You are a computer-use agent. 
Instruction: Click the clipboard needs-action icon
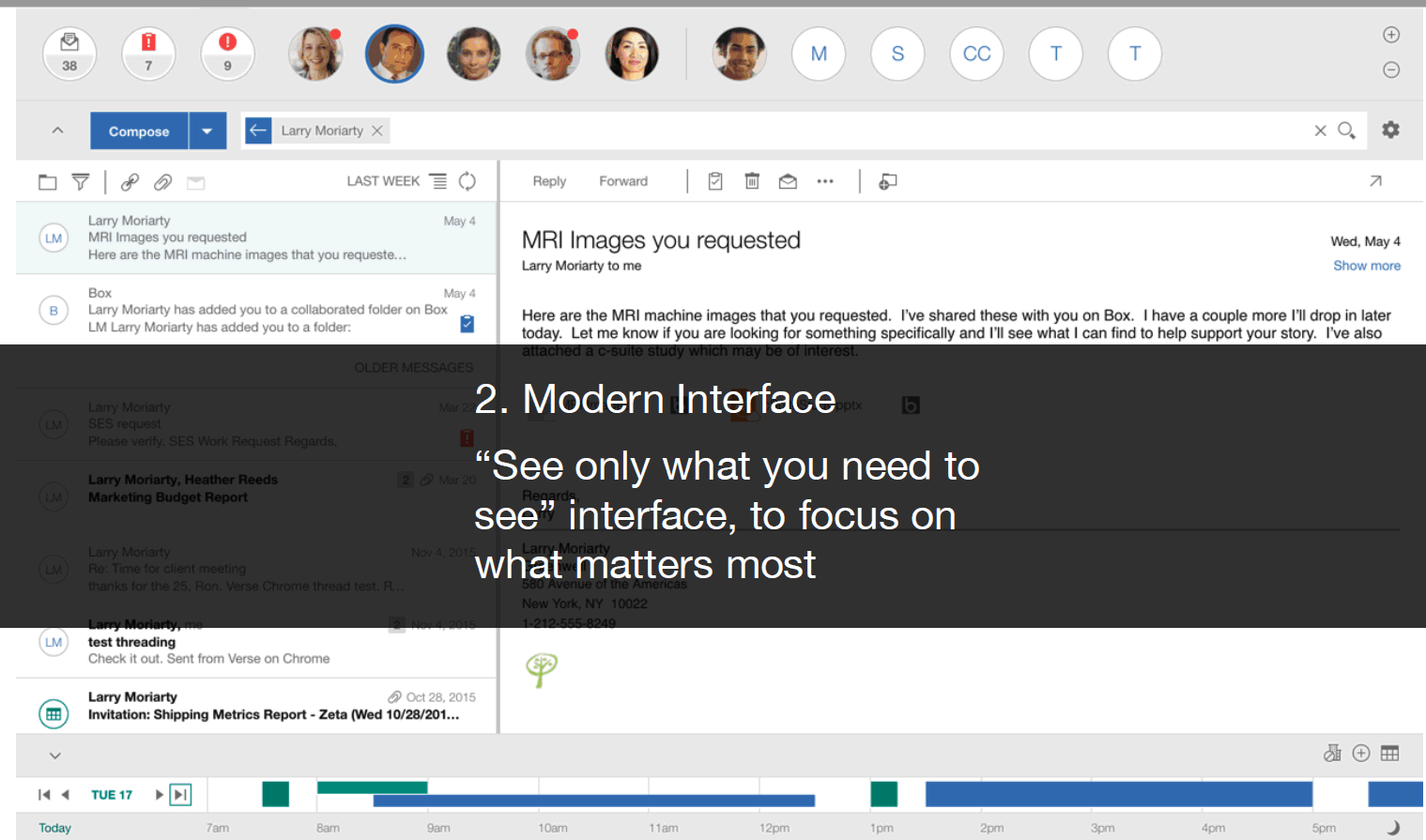[x=715, y=181]
